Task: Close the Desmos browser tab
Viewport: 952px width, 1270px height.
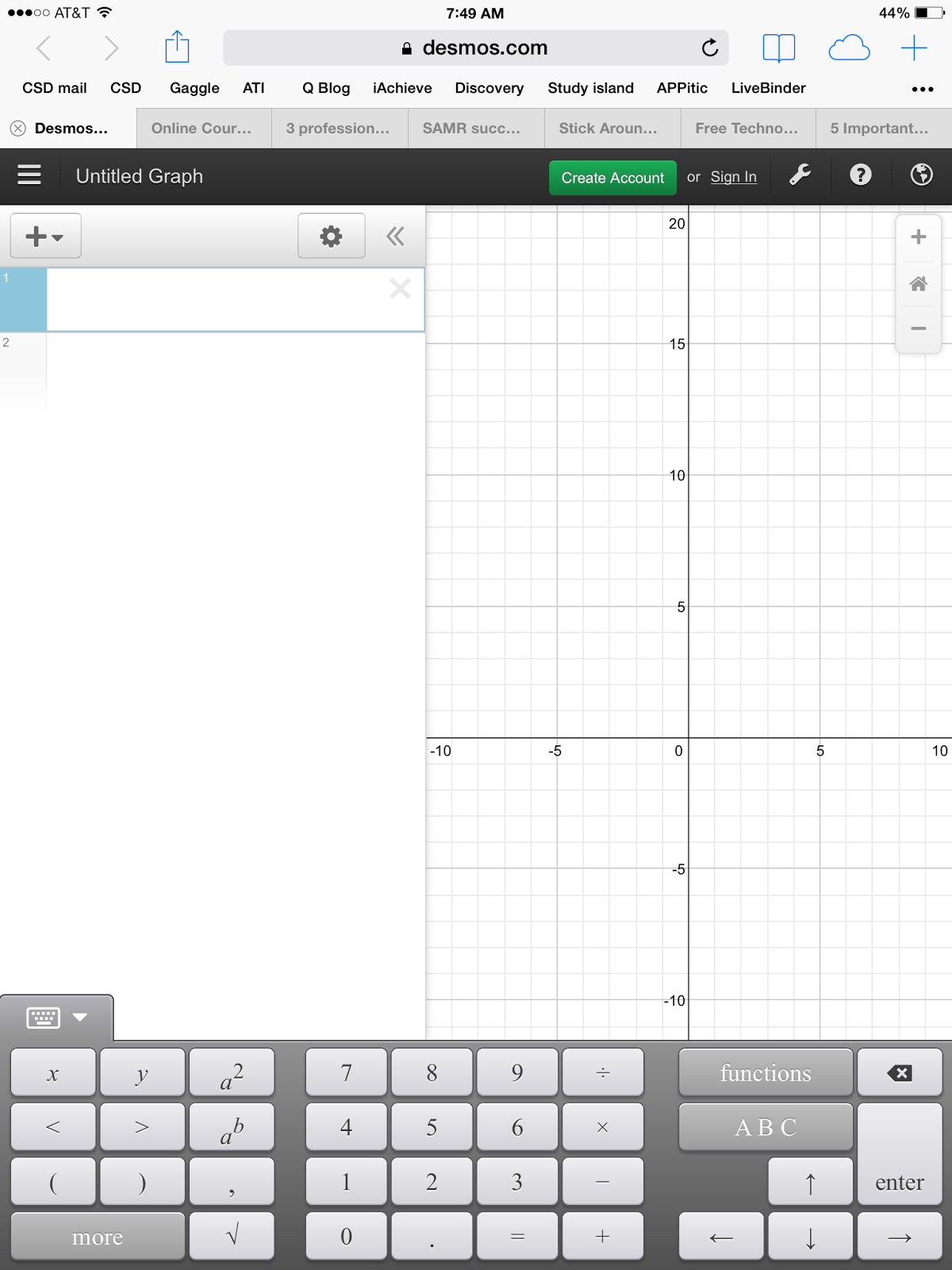Action: tap(18, 129)
